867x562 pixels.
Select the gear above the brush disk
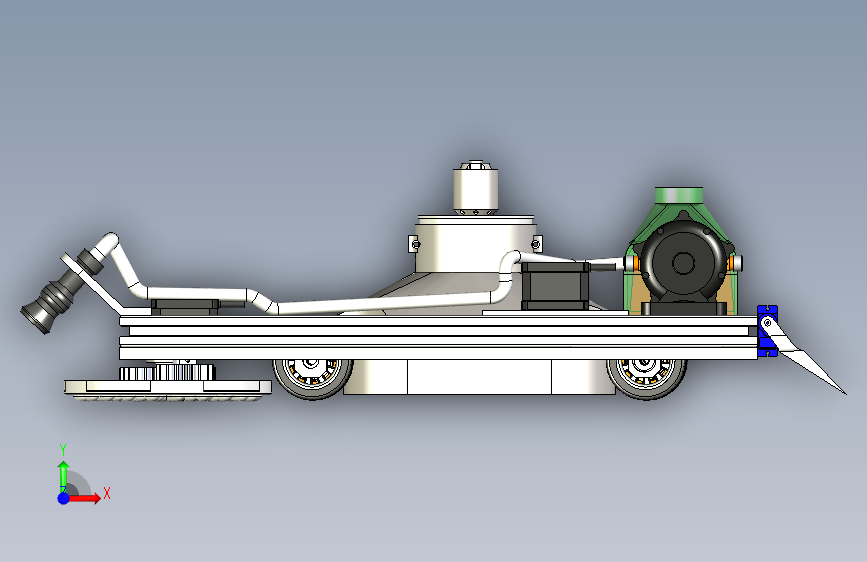(167, 371)
